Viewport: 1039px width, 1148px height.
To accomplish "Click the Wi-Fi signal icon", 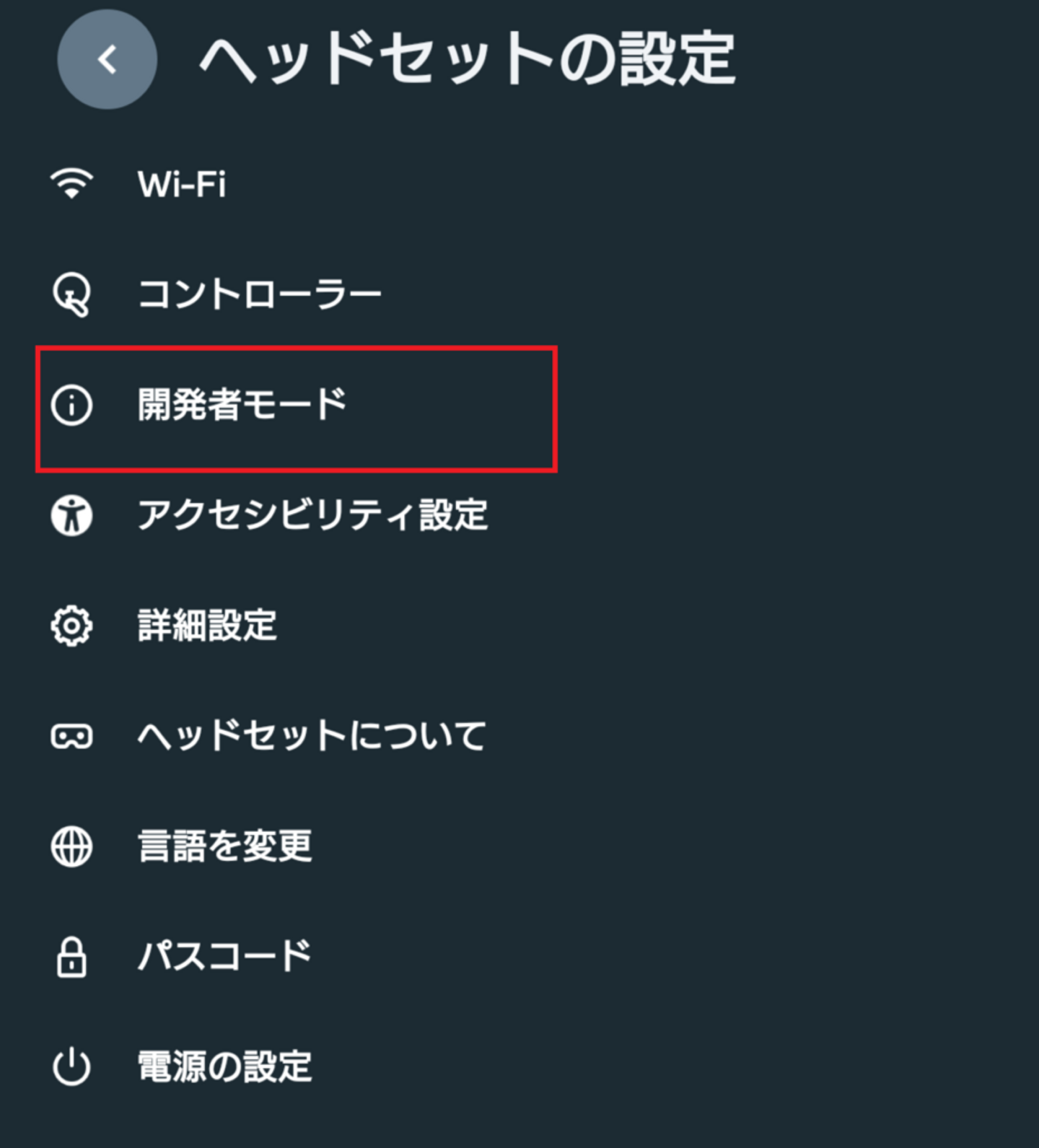I will pos(71,183).
